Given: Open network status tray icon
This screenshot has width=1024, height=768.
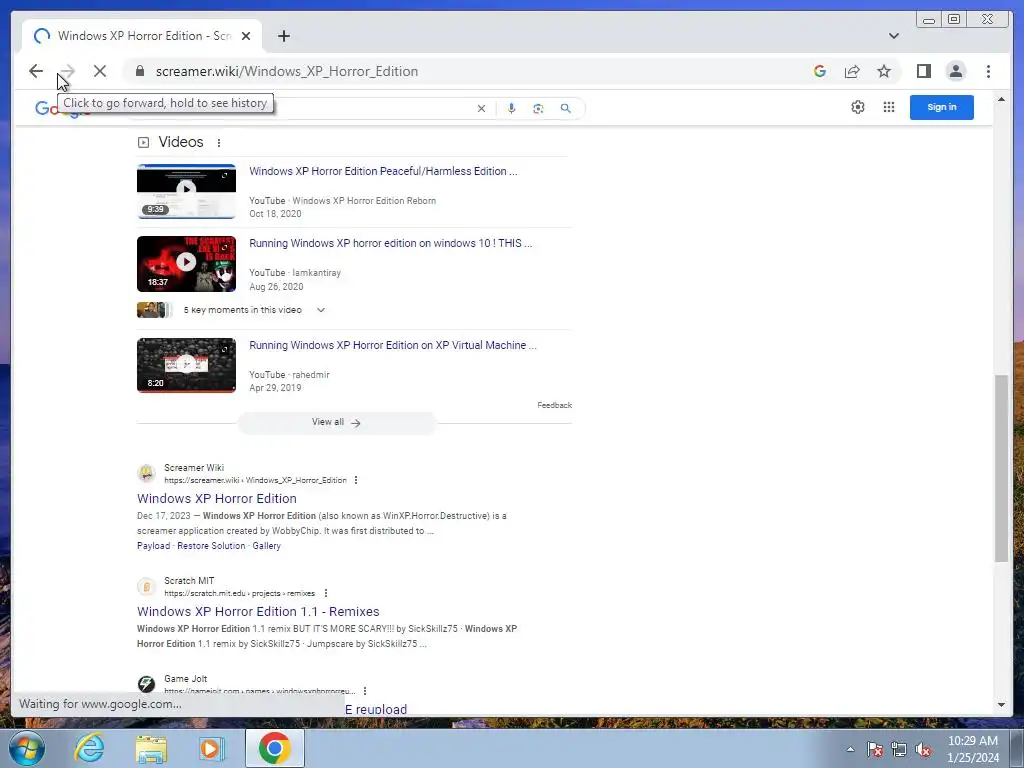Looking at the screenshot, I should click(x=899, y=749).
